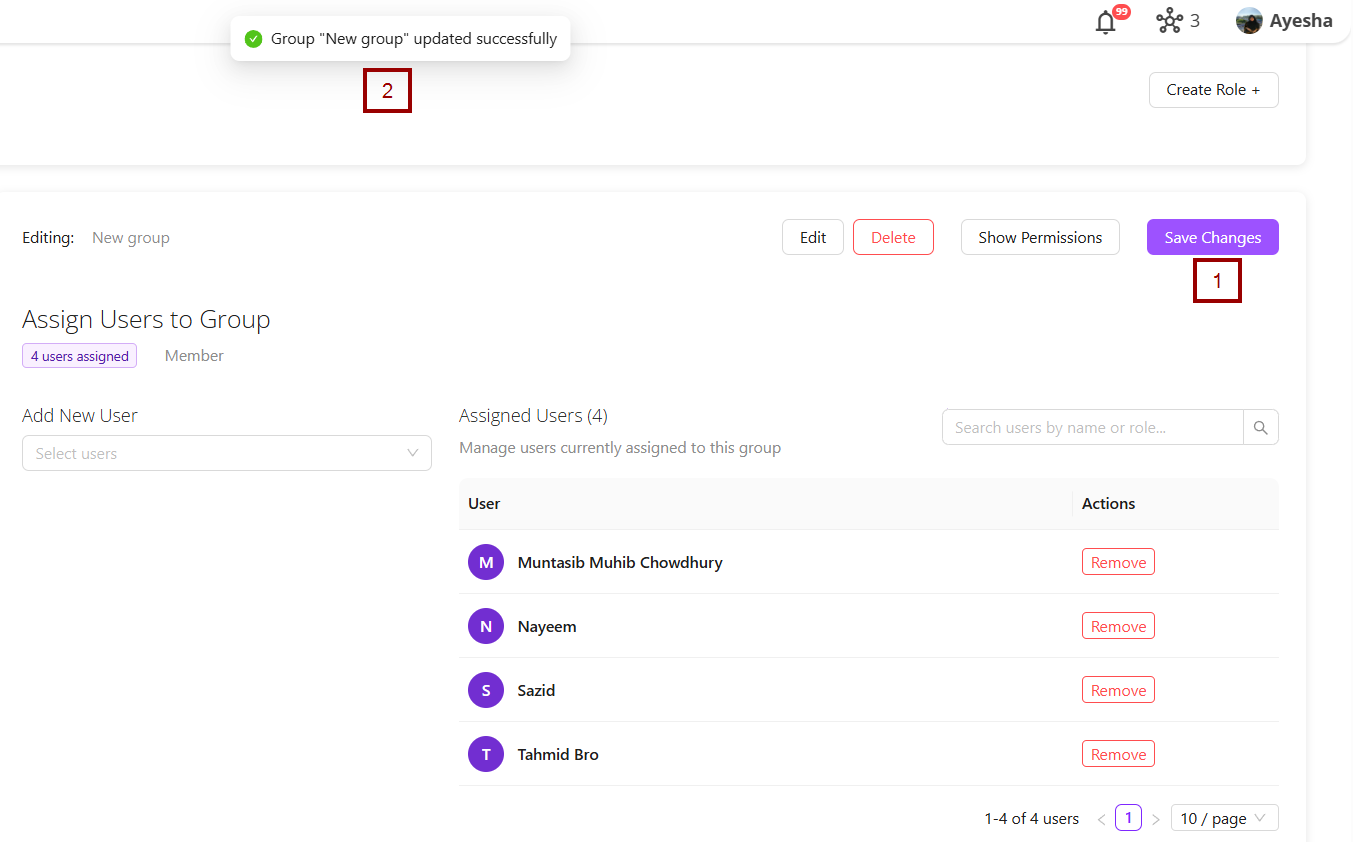Click the Save Changes button
Viewport: 1353px width, 842px height.
coord(1212,237)
